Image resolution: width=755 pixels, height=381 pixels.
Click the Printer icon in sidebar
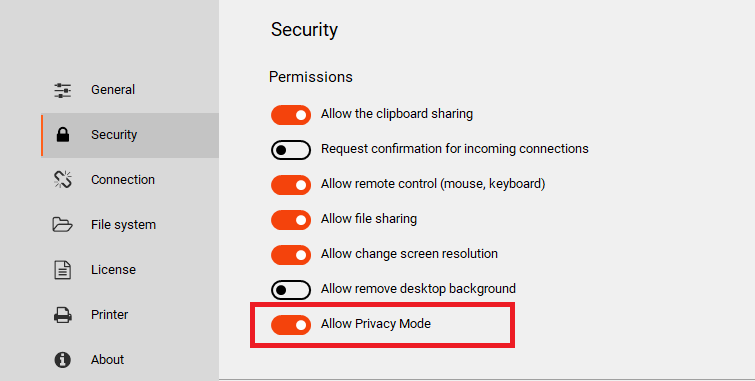pos(63,315)
